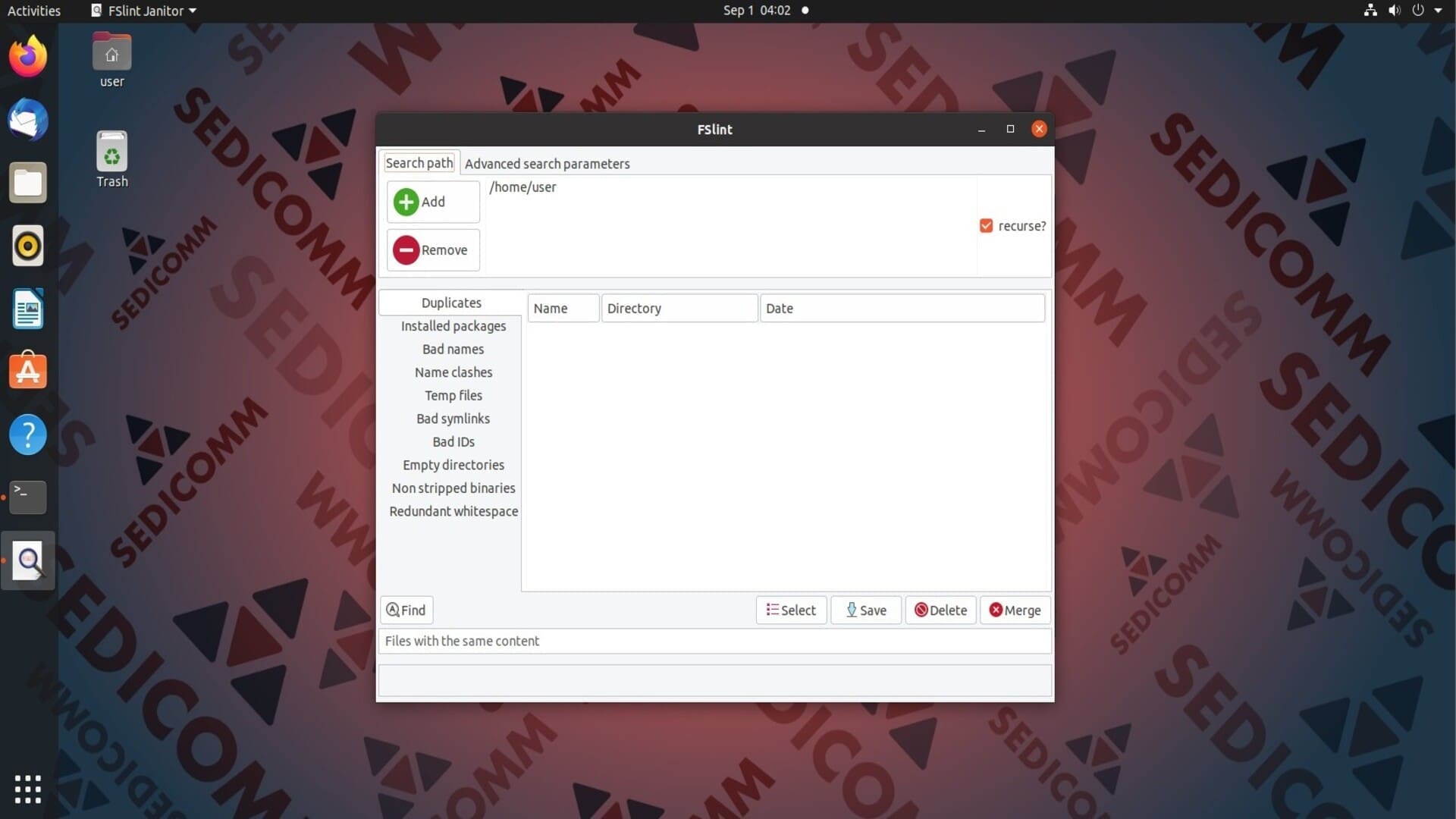The height and width of the screenshot is (819, 1456).
Task: Minimize the FSlint window
Action: tap(981, 130)
